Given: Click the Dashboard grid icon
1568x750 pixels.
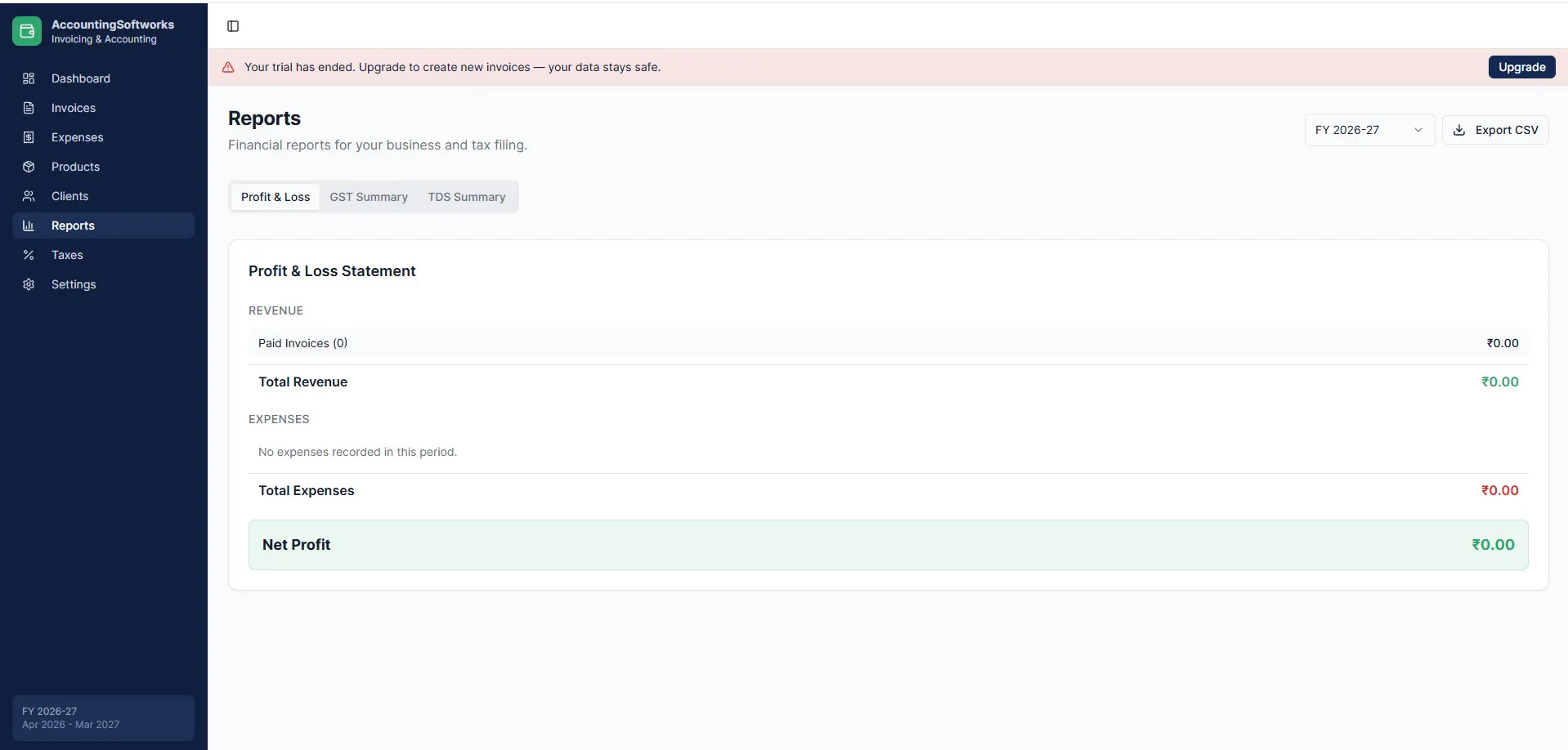Looking at the screenshot, I should click(x=29, y=78).
